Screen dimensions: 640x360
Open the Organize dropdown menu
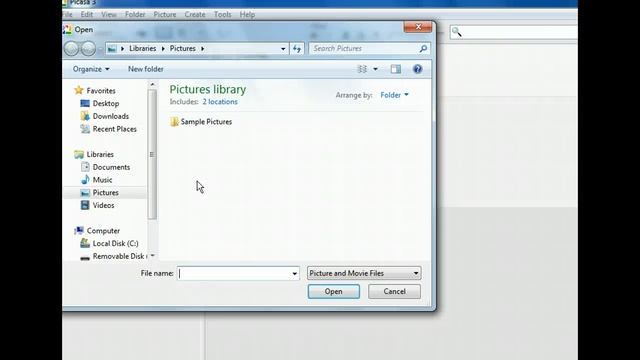click(x=91, y=69)
